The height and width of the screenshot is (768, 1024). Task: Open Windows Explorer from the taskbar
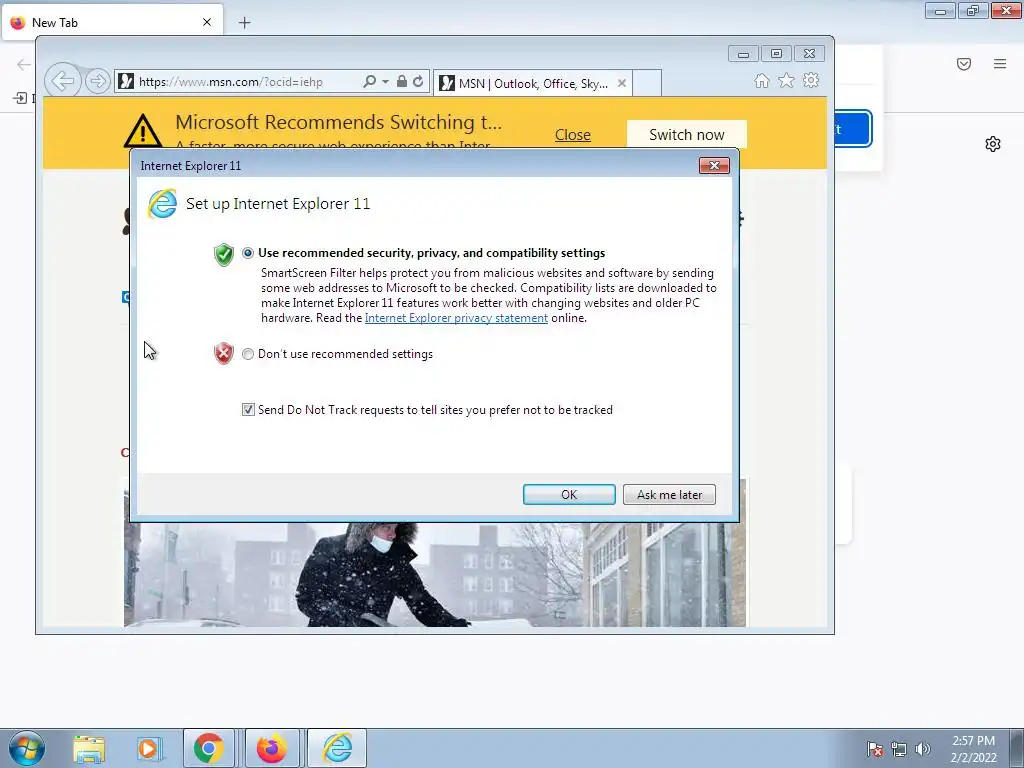point(89,748)
